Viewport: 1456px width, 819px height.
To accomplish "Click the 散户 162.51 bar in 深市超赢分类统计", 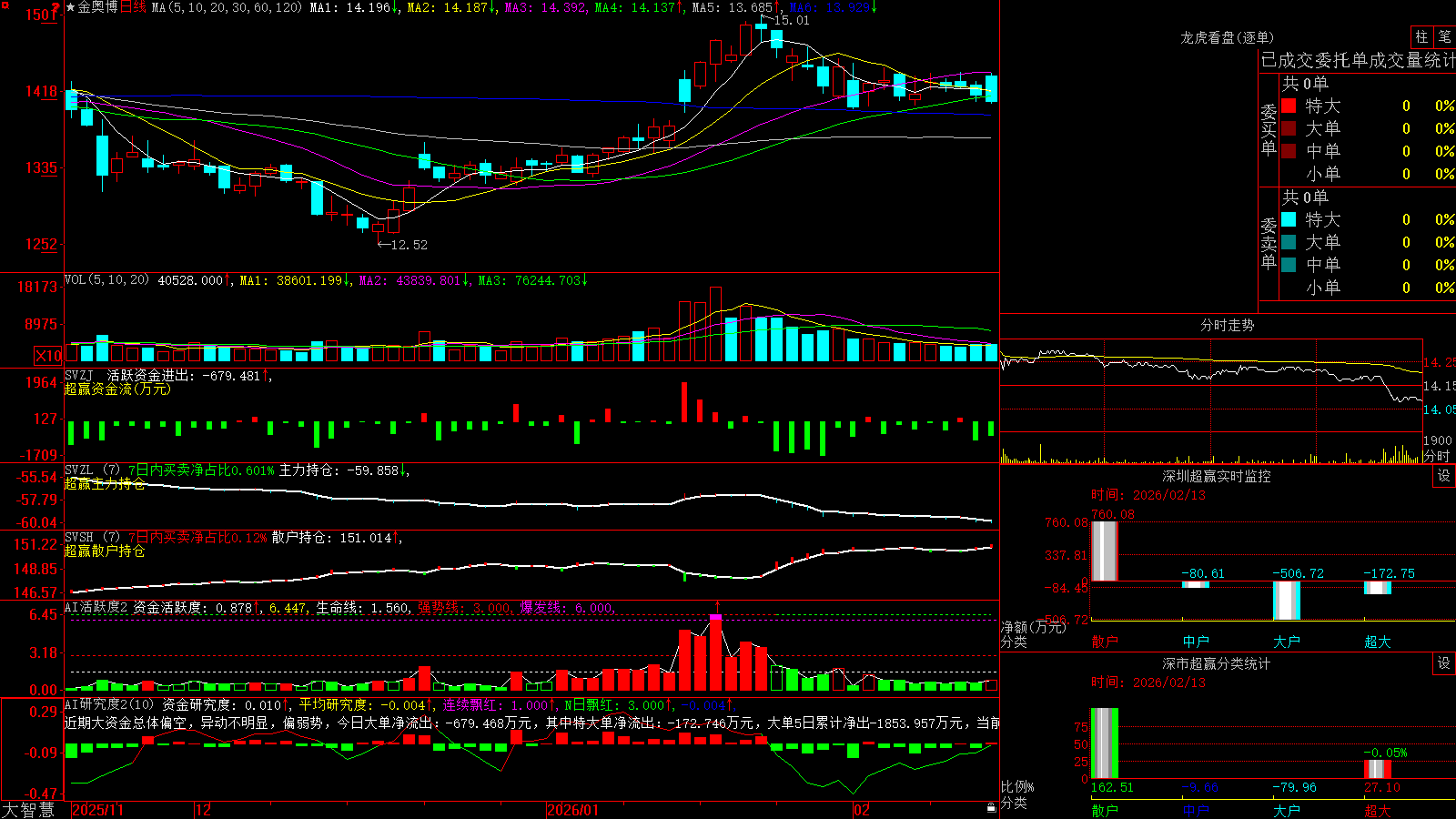I will click(x=1105, y=743).
